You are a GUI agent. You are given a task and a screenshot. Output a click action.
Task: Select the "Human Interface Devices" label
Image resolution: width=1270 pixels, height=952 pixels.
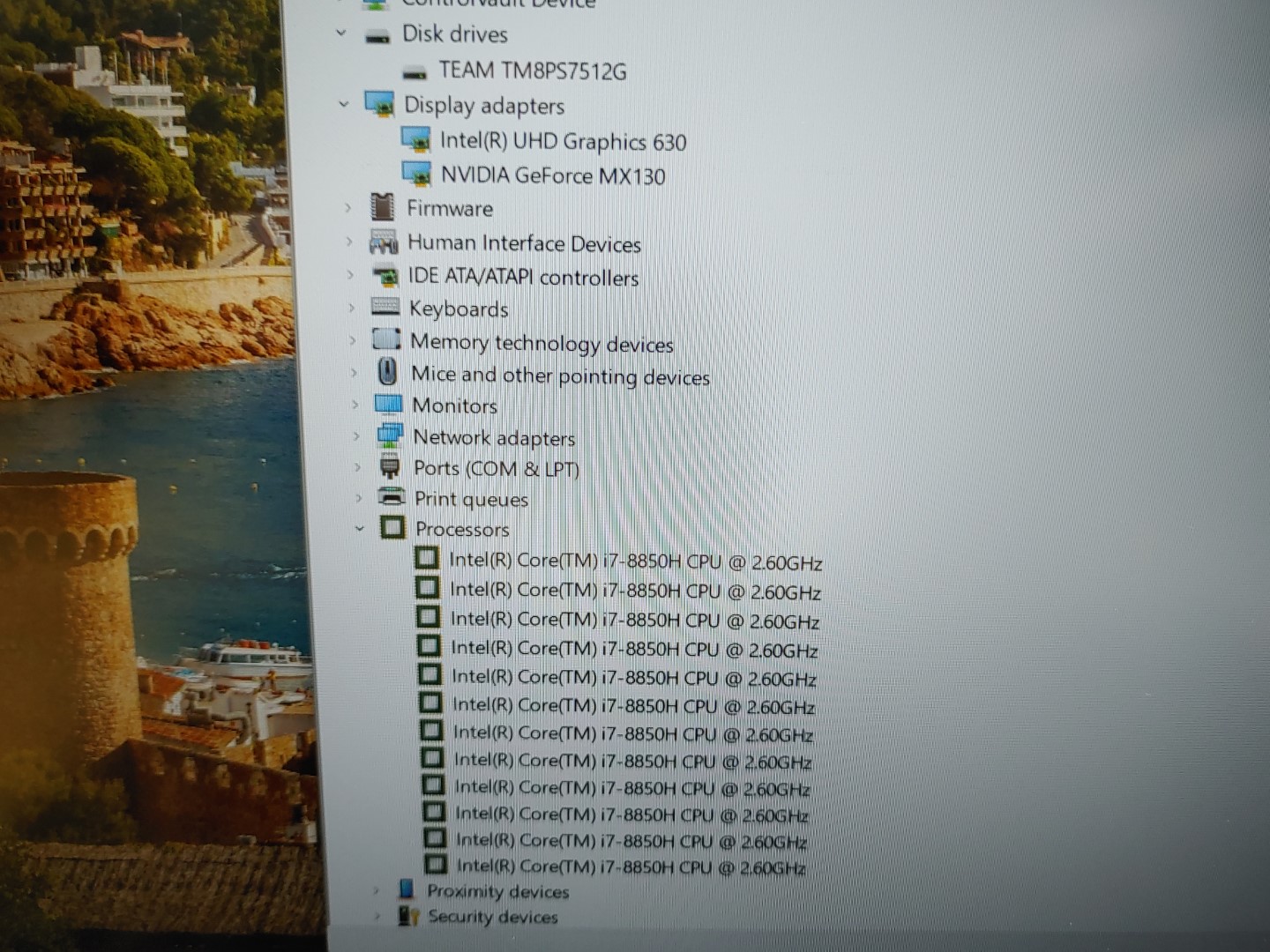click(x=524, y=243)
